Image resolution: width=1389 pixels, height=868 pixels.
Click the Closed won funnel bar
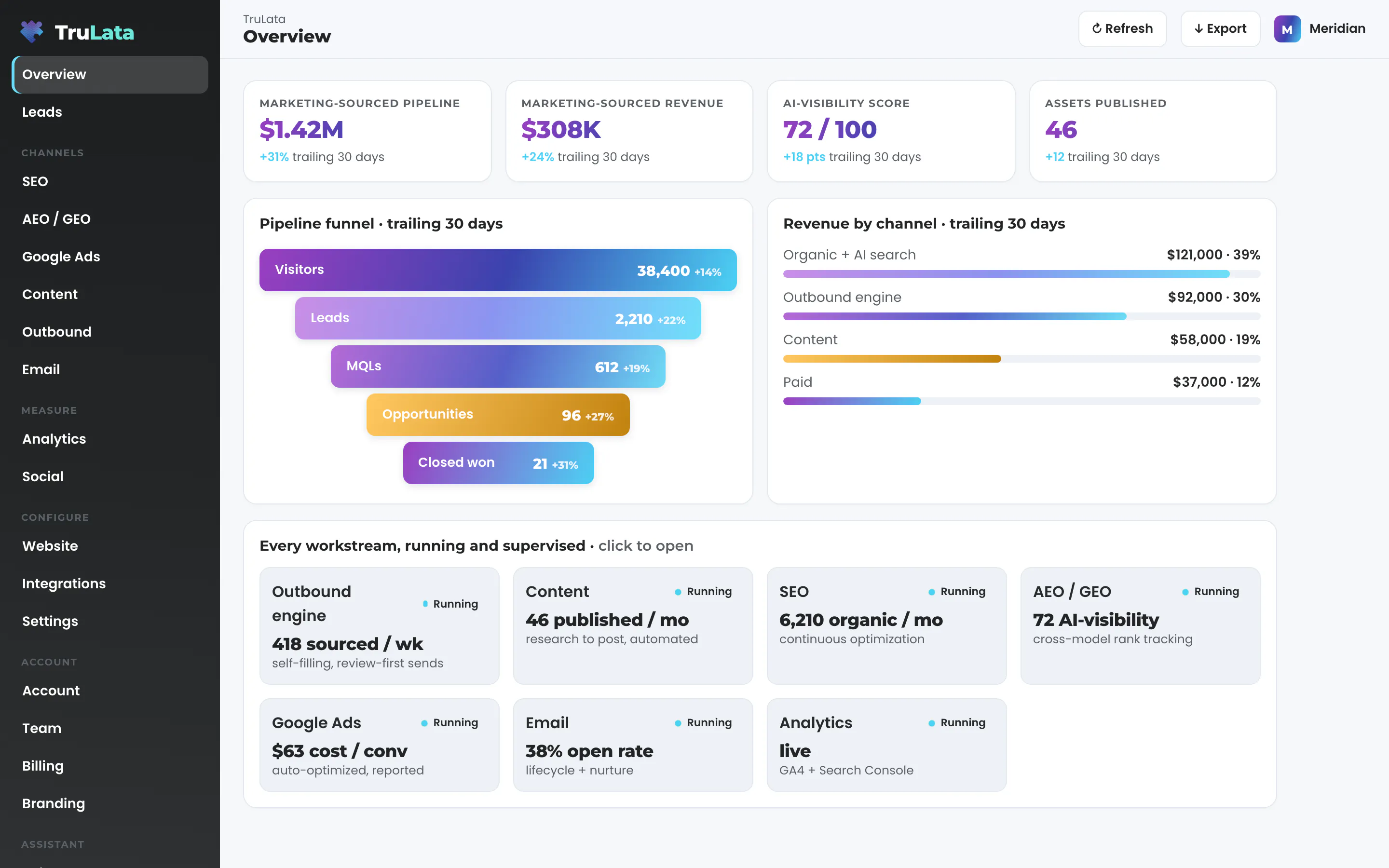[x=498, y=463]
